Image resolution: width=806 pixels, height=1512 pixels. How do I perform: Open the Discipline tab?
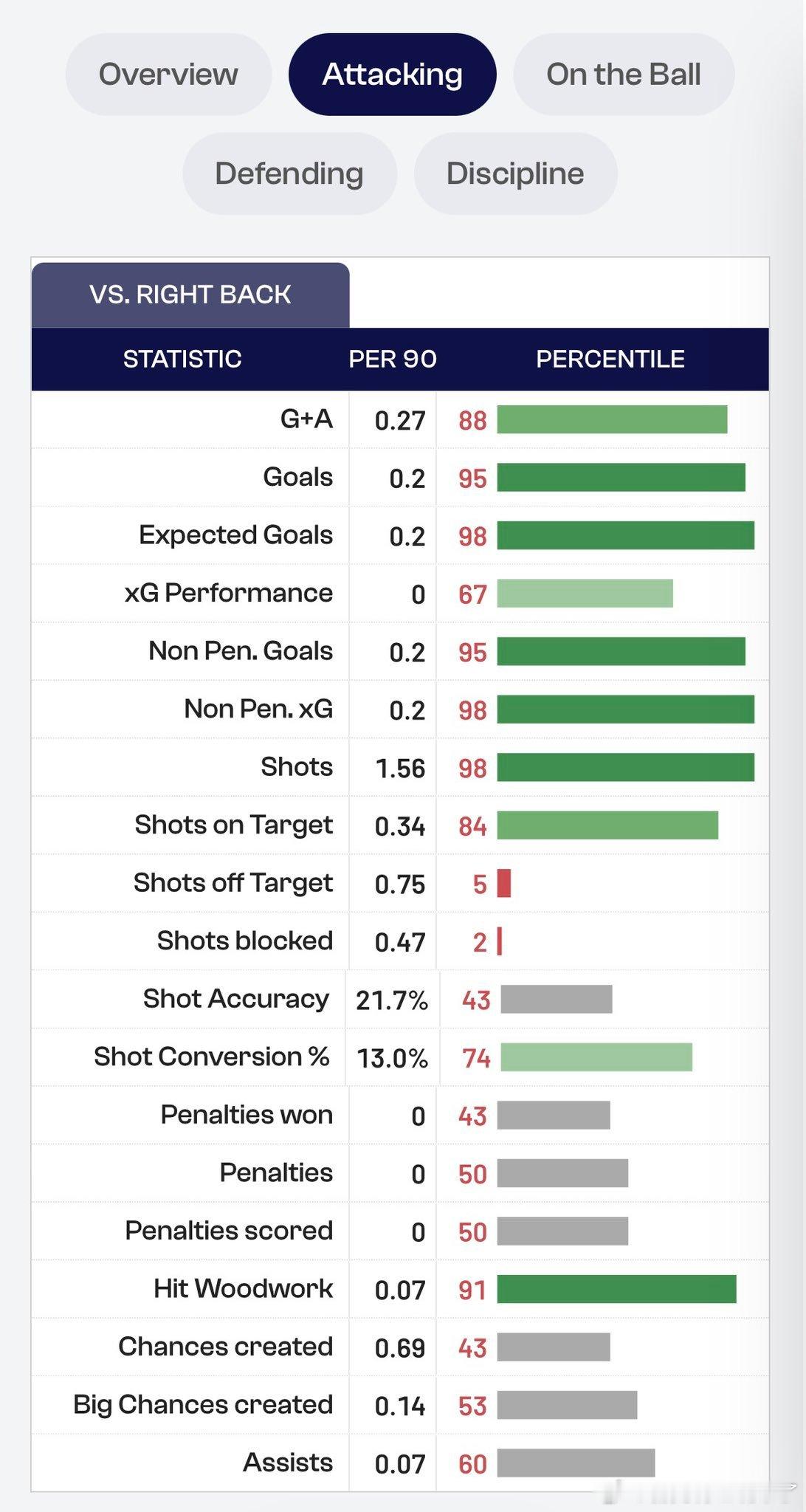pos(515,173)
